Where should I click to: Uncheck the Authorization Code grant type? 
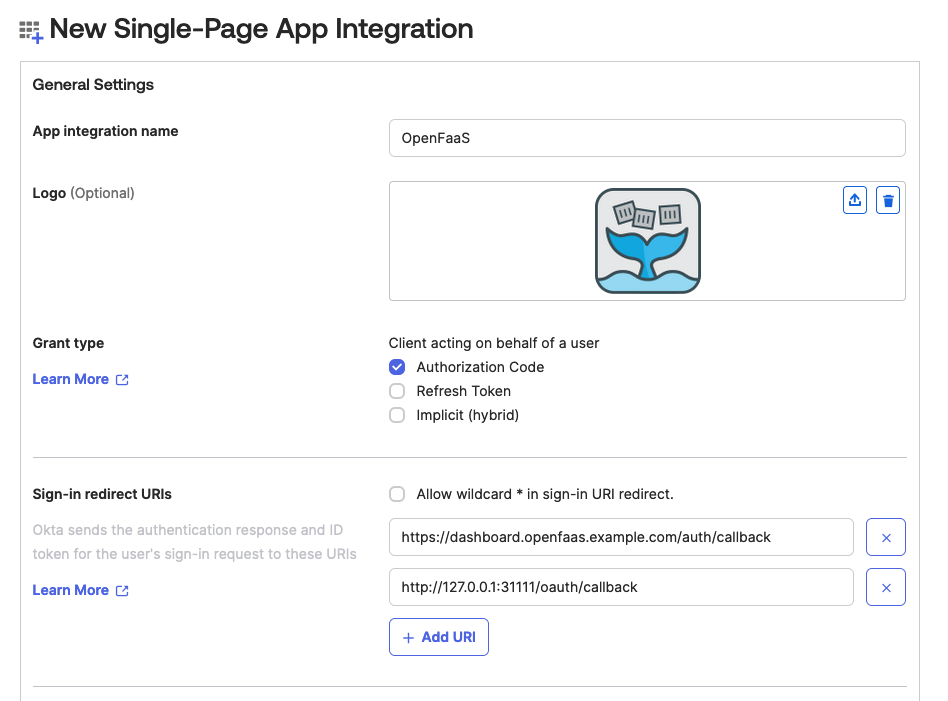pyautogui.click(x=397, y=367)
